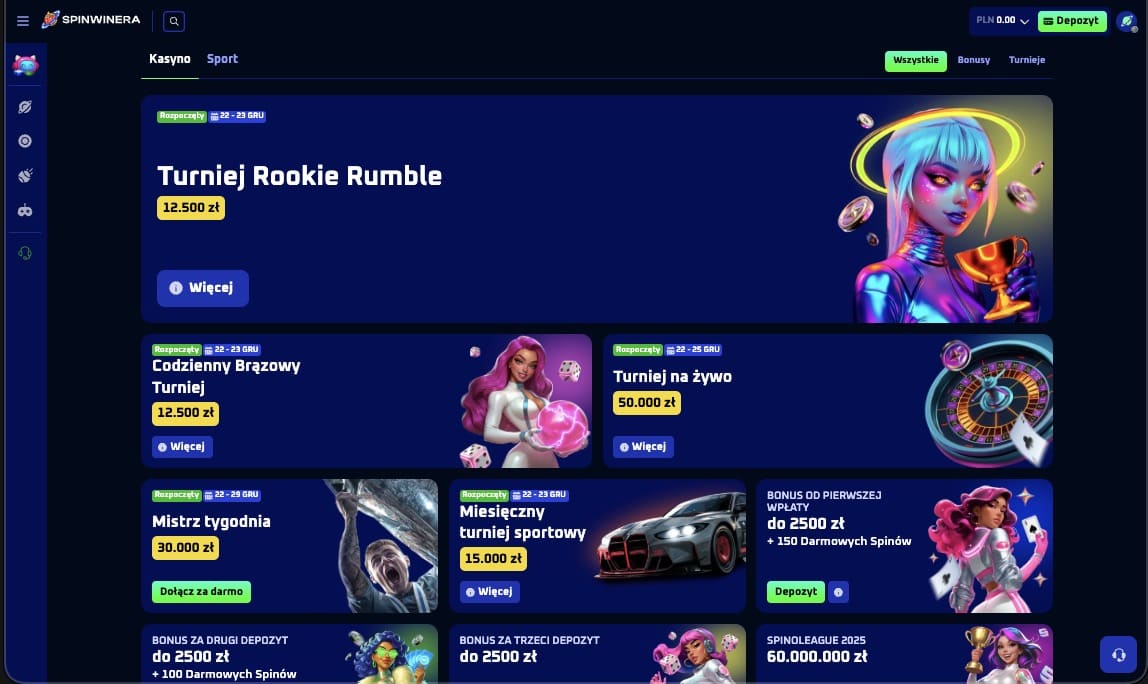Click the user profile avatar
The image size is (1148, 684).
pyautogui.click(x=1127, y=22)
